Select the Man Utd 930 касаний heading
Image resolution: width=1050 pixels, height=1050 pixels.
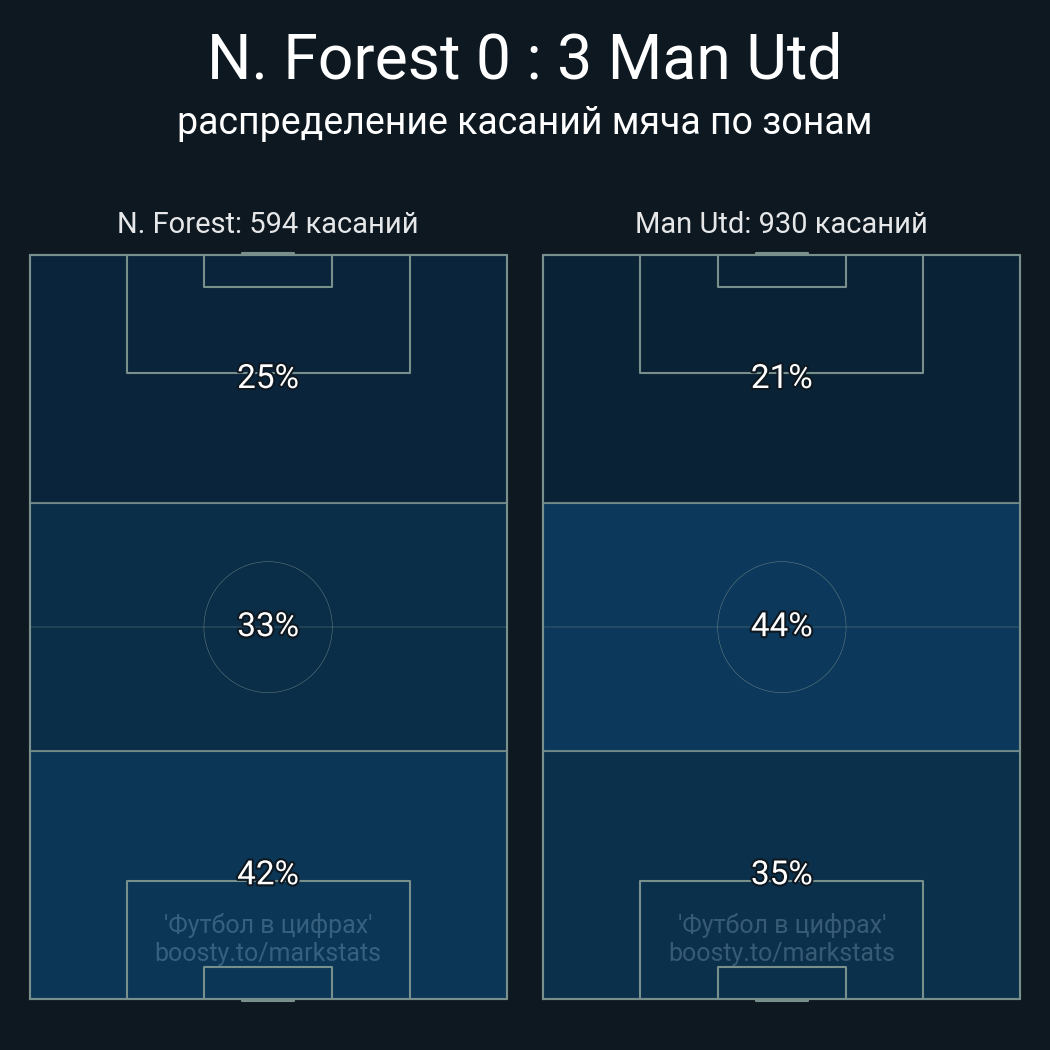pos(781,223)
